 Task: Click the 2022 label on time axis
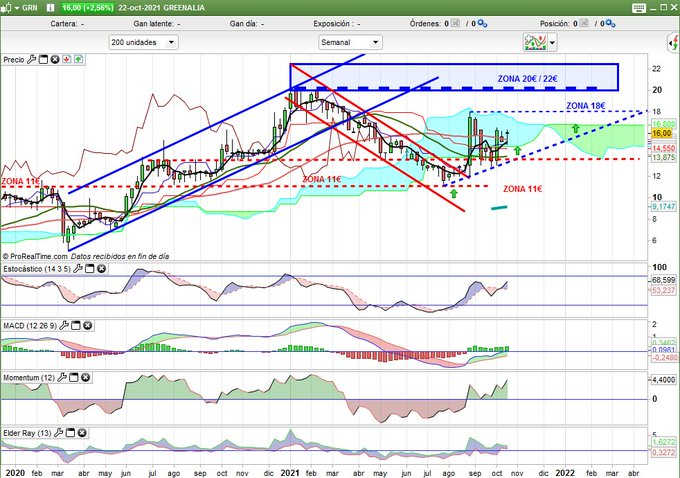pyautogui.click(x=565, y=473)
